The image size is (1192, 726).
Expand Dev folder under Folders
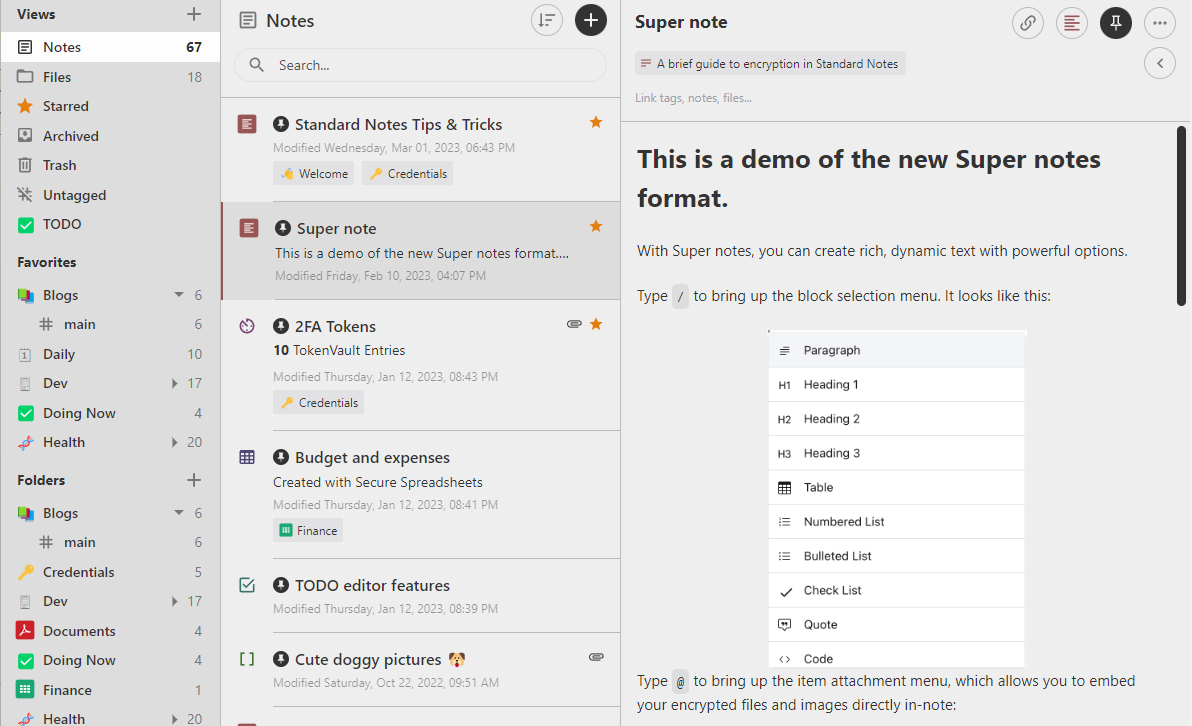click(x=175, y=601)
